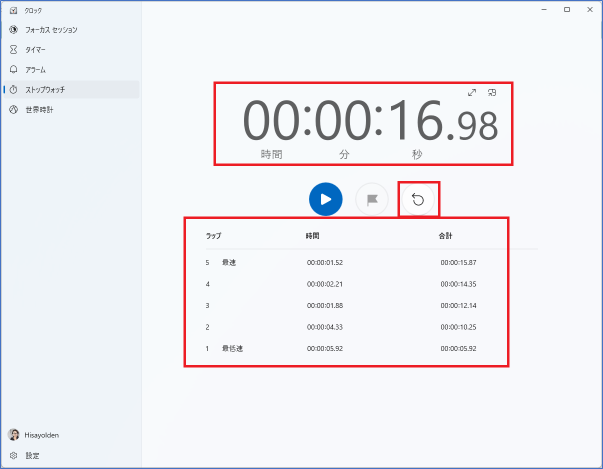The width and height of the screenshot is (603, 469).
Task: Start the stopwatch with the blue play button
Action: click(x=325, y=199)
